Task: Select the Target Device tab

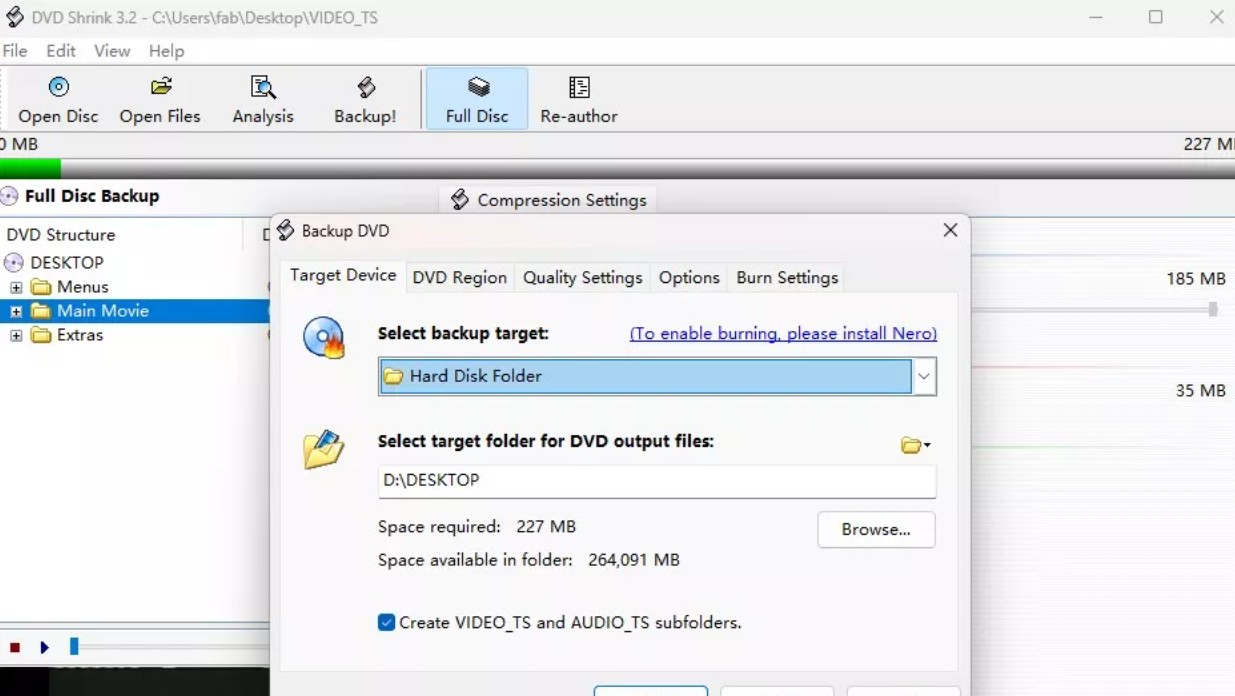Action: click(343, 276)
